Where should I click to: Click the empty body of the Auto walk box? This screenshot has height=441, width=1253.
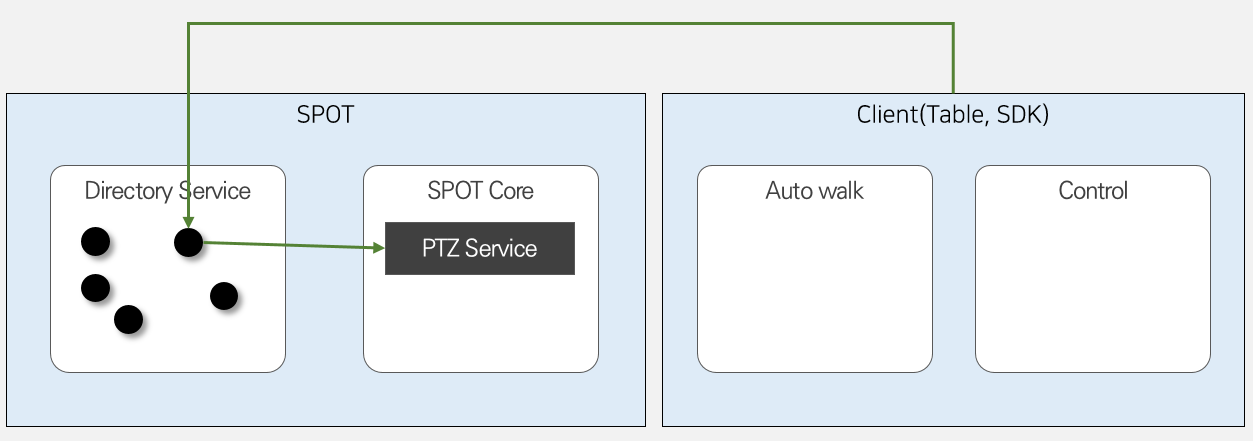click(x=814, y=290)
